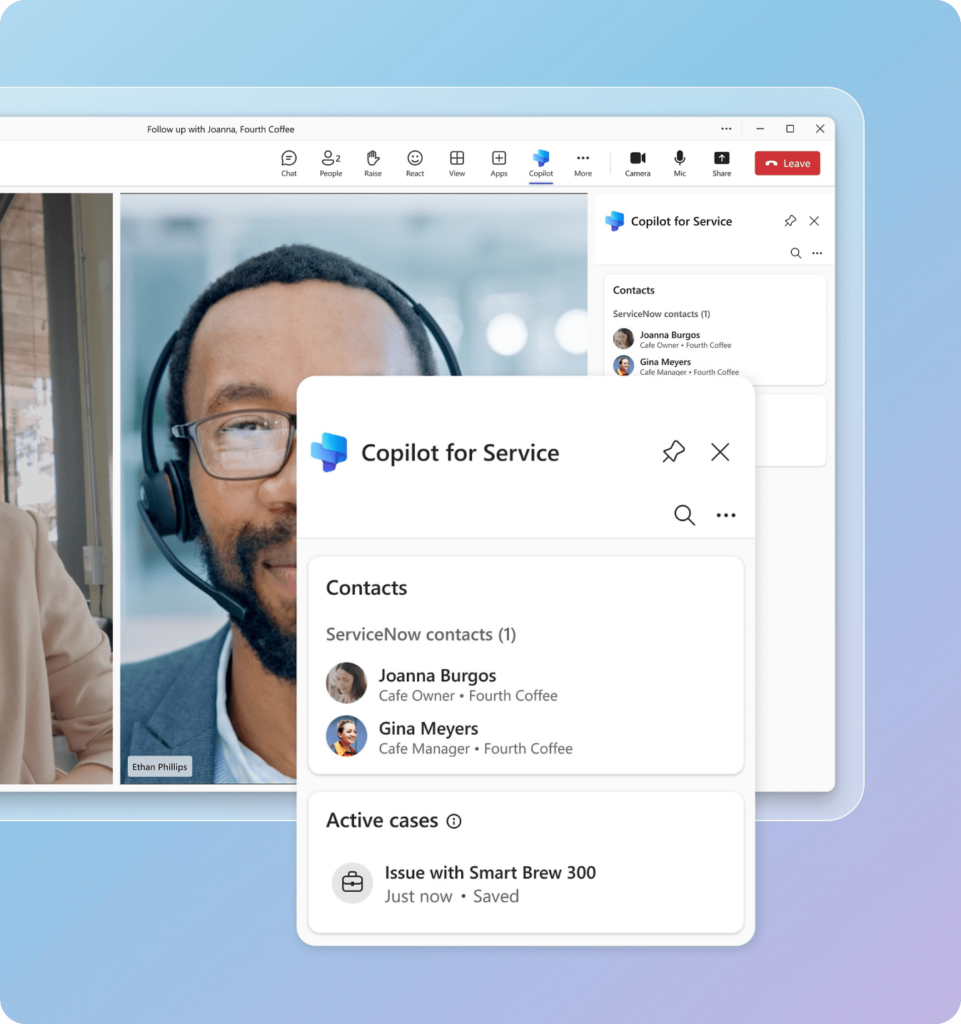Select Joanna Burgos contact thumbnail

point(346,683)
